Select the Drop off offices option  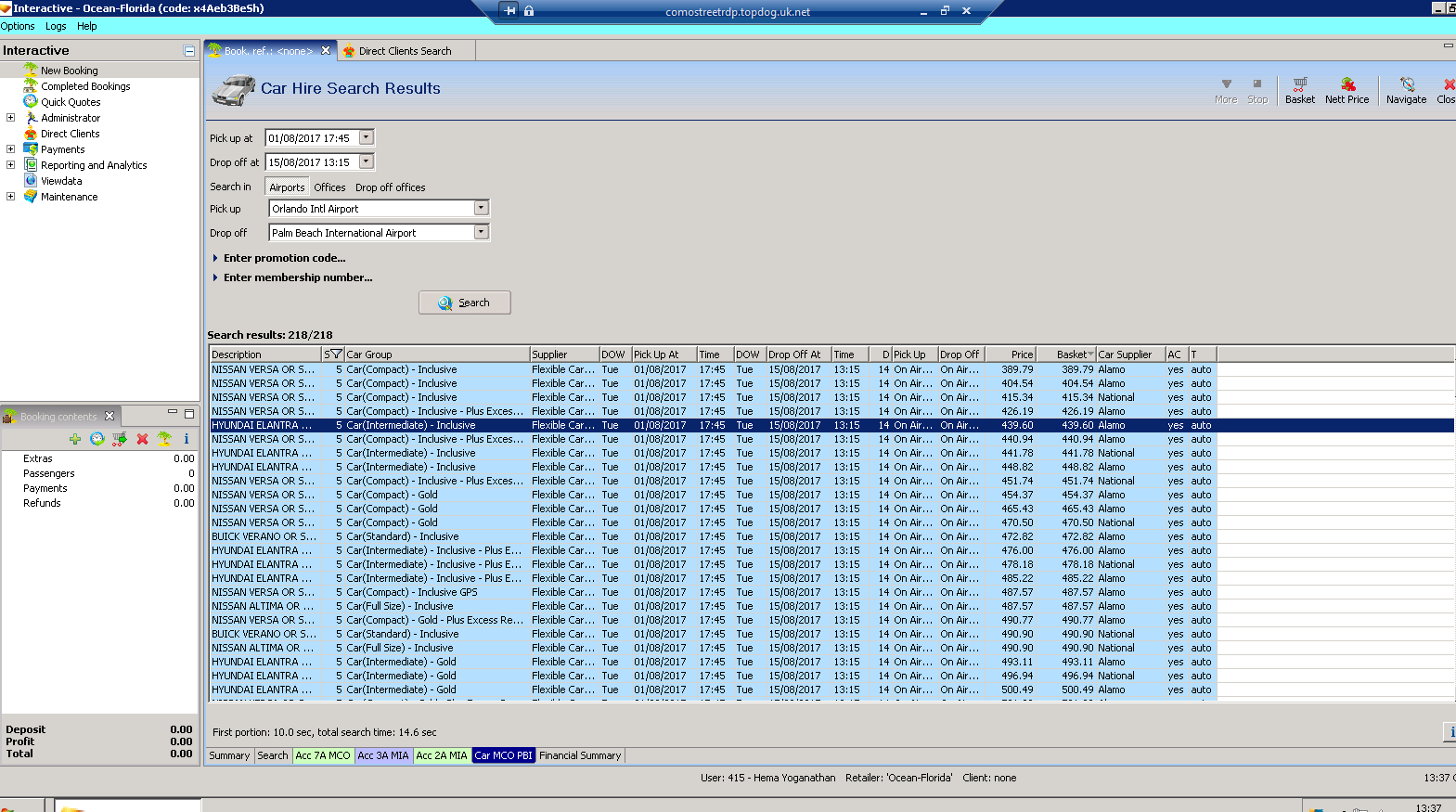(390, 187)
